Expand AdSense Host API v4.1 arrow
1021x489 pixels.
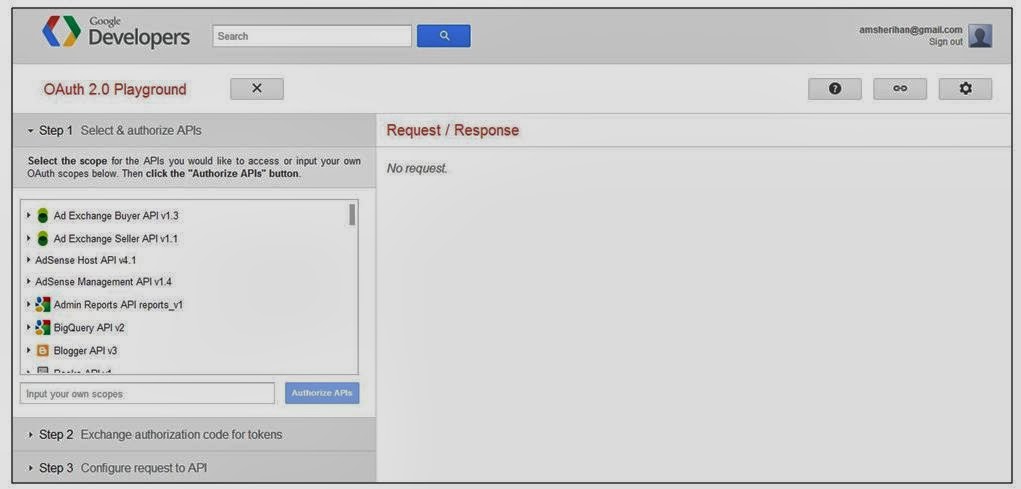29,260
